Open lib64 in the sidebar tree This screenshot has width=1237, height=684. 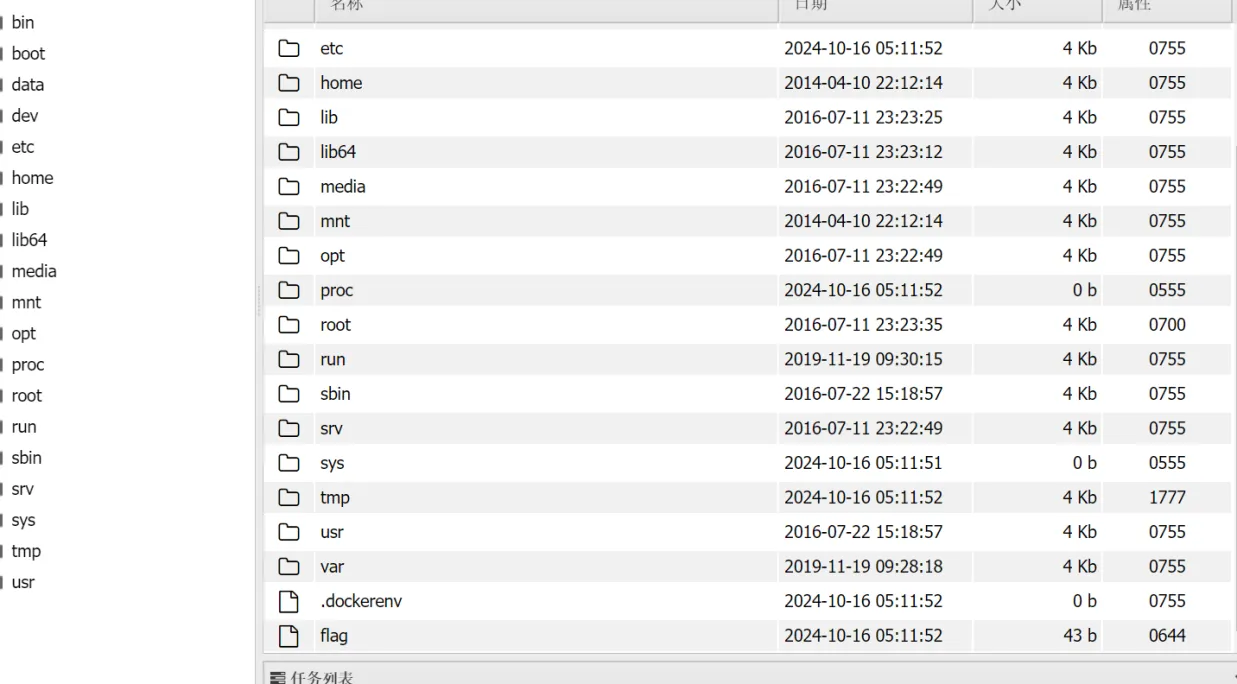[29, 240]
